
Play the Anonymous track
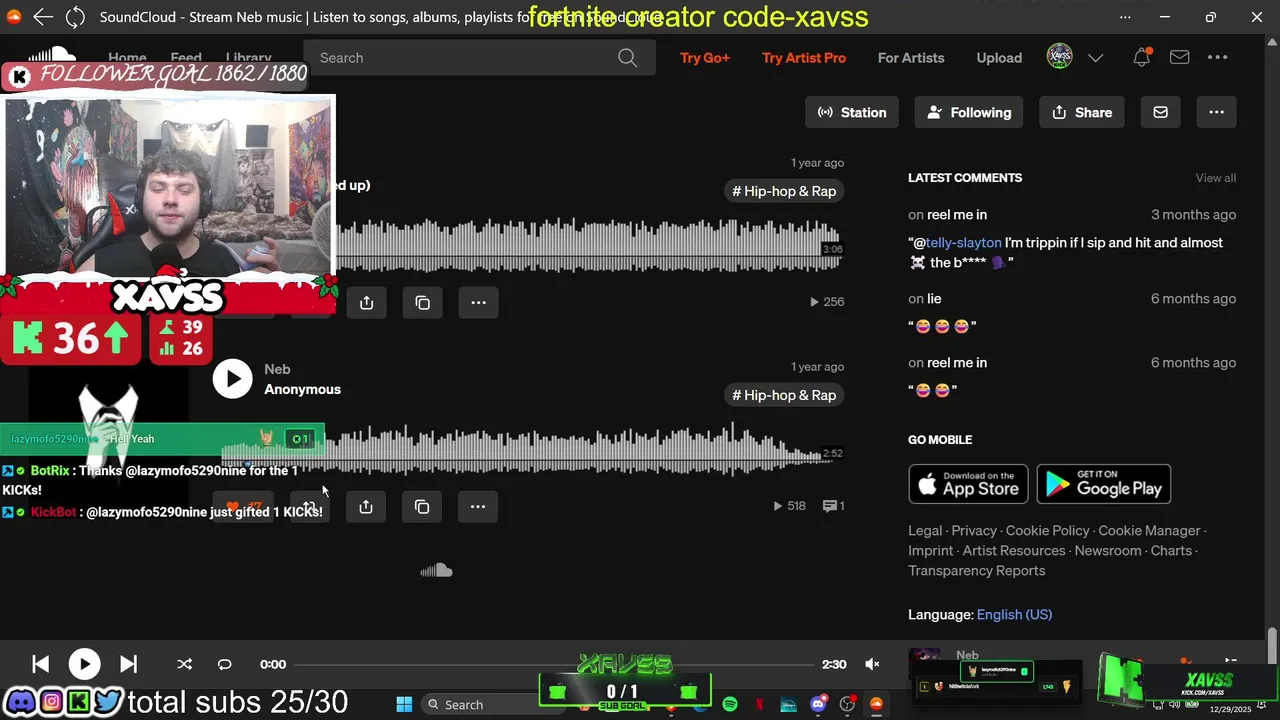[x=232, y=379]
